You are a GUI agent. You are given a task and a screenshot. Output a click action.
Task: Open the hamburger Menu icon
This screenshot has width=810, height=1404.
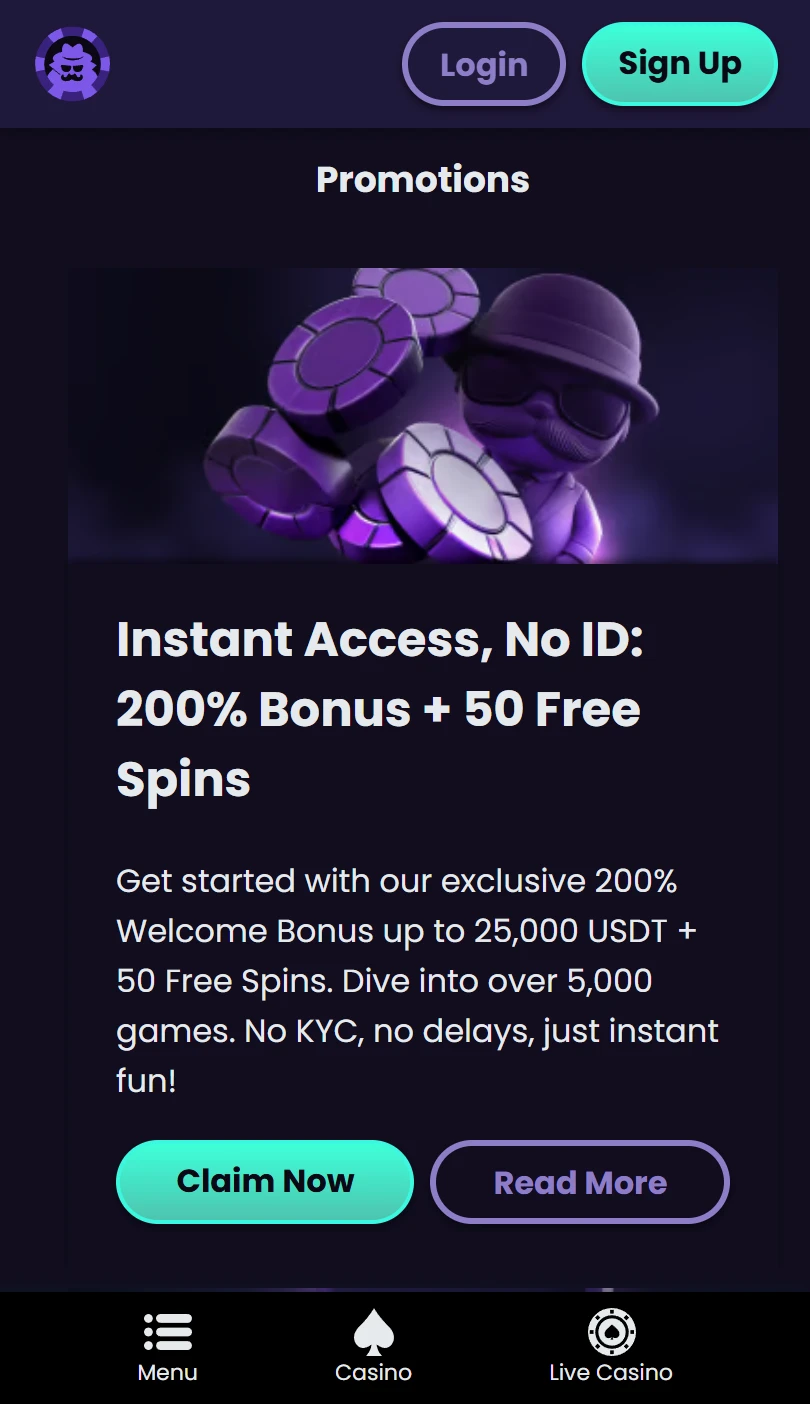(x=168, y=1331)
